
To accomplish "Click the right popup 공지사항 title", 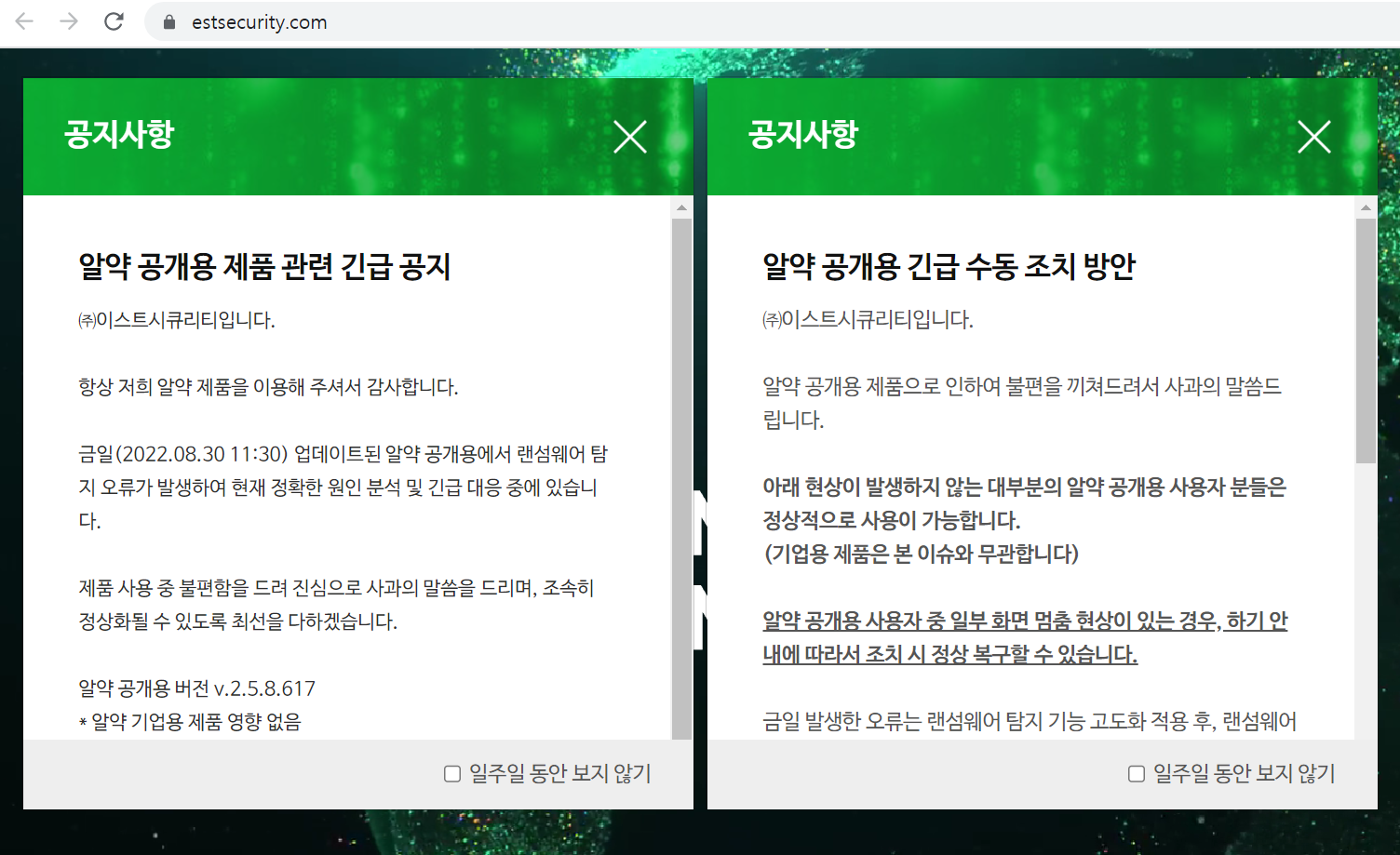I will tap(803, 134).
